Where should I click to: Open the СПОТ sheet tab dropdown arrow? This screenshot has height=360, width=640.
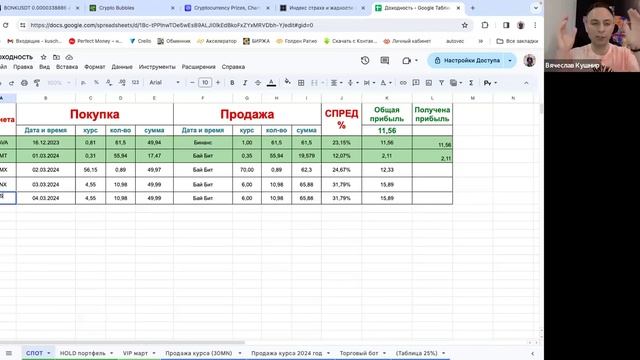point(49,353)
